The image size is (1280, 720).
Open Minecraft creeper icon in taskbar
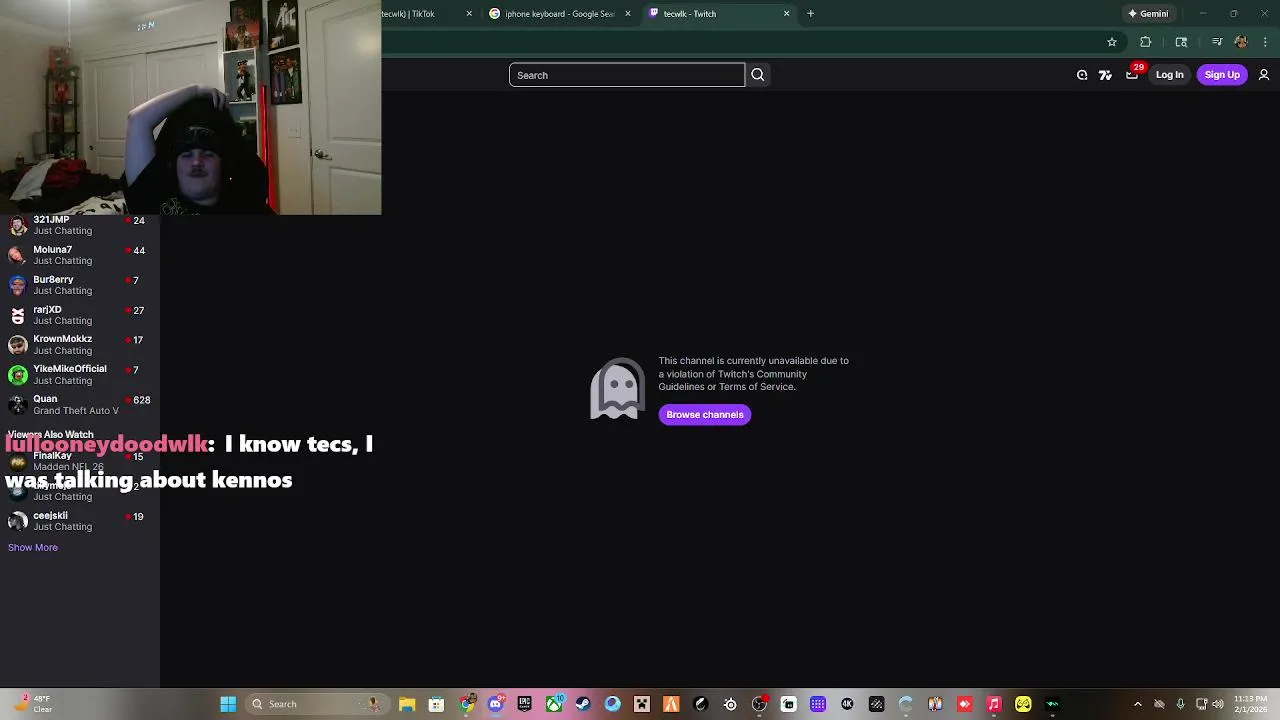(x=642, y=704)
